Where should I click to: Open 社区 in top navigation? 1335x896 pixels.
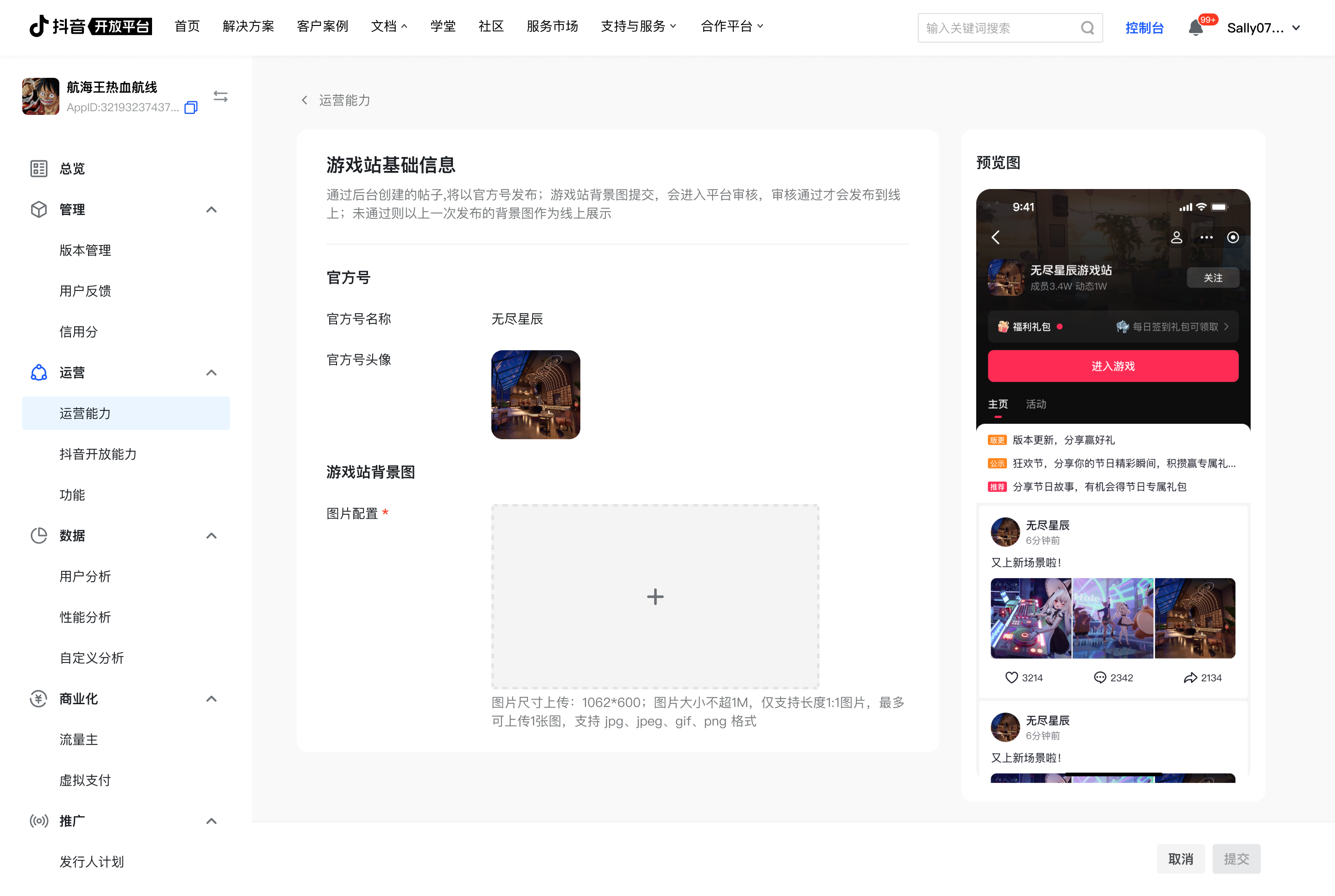coord(490,26)
